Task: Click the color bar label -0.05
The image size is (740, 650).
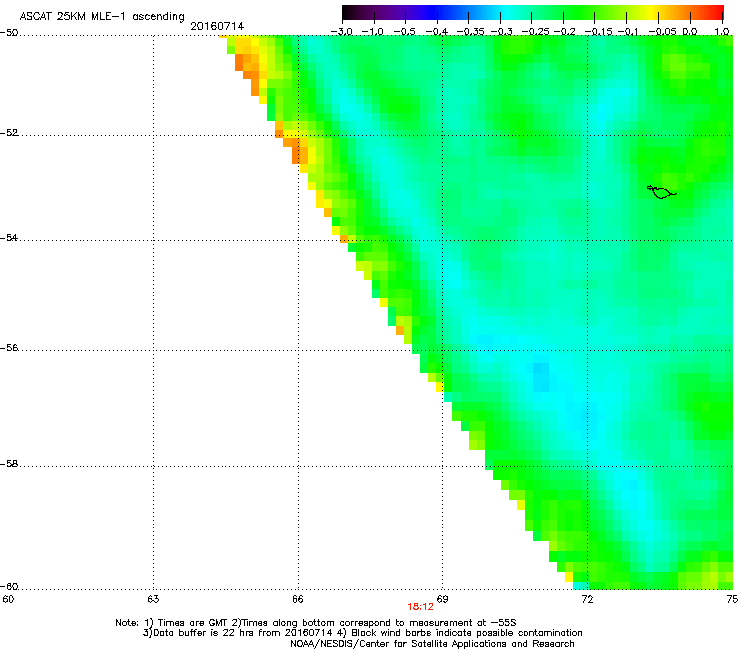Action: (x=663, y=32)
